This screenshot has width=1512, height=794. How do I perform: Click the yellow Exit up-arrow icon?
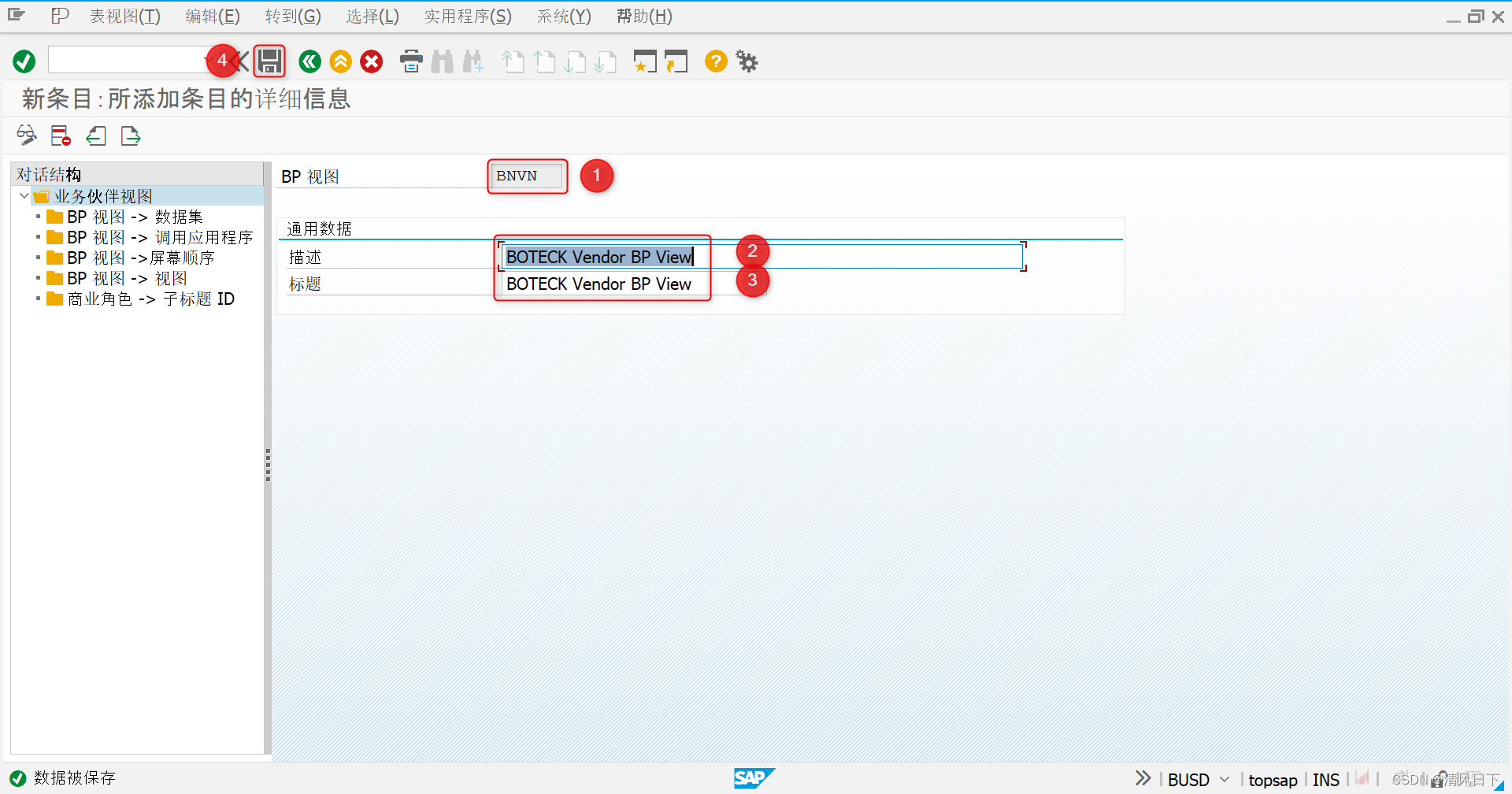pos(340,61)
